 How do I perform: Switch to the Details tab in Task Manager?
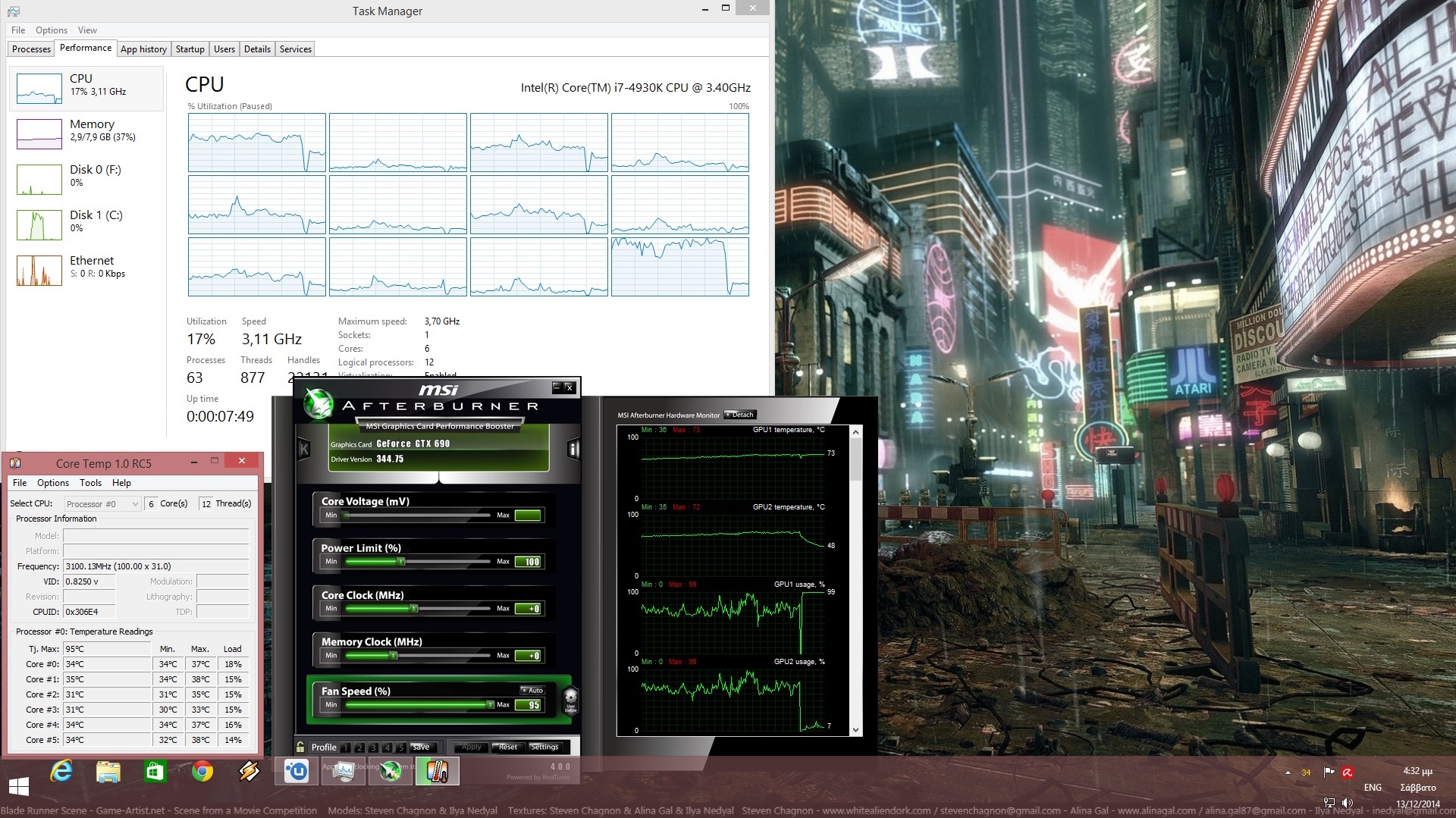(257, 49)
